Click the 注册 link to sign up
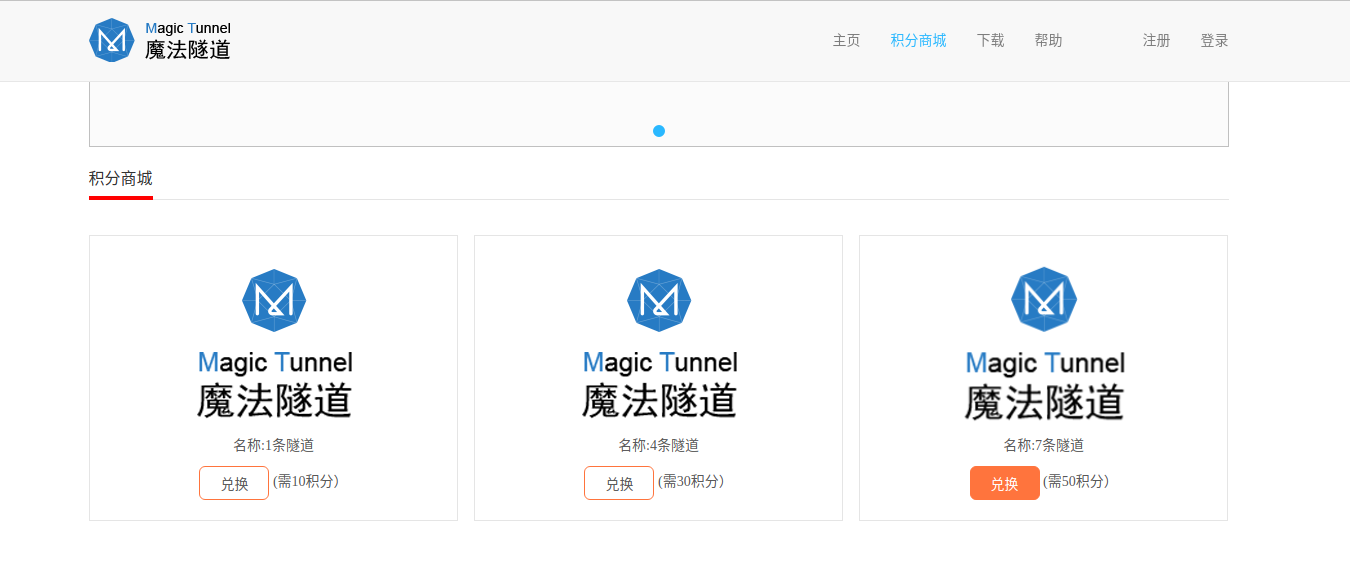 point(1156,41)
